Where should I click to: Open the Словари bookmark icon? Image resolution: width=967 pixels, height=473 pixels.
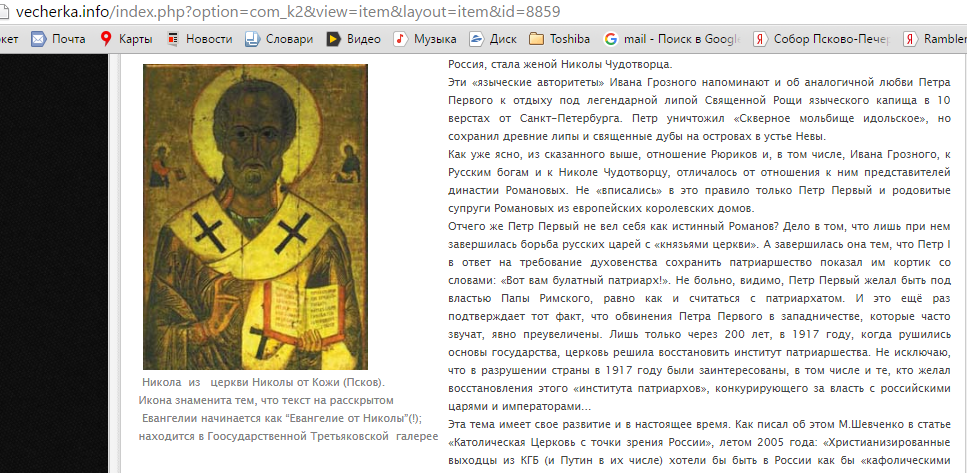pyautogui.click(x=252, y=39)
